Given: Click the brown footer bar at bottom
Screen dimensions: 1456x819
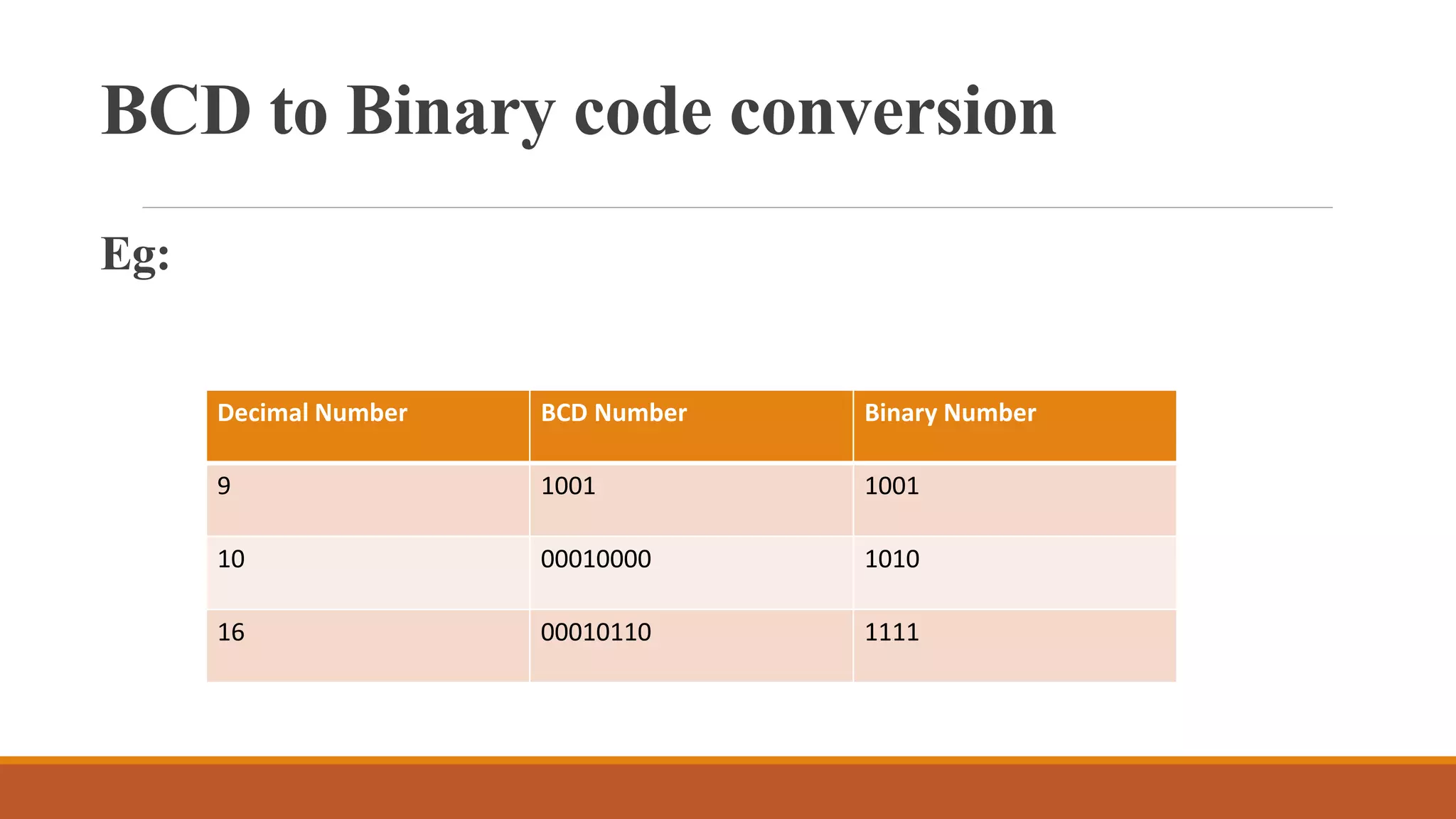Looking at the screenshot, I should coord(728,792).
